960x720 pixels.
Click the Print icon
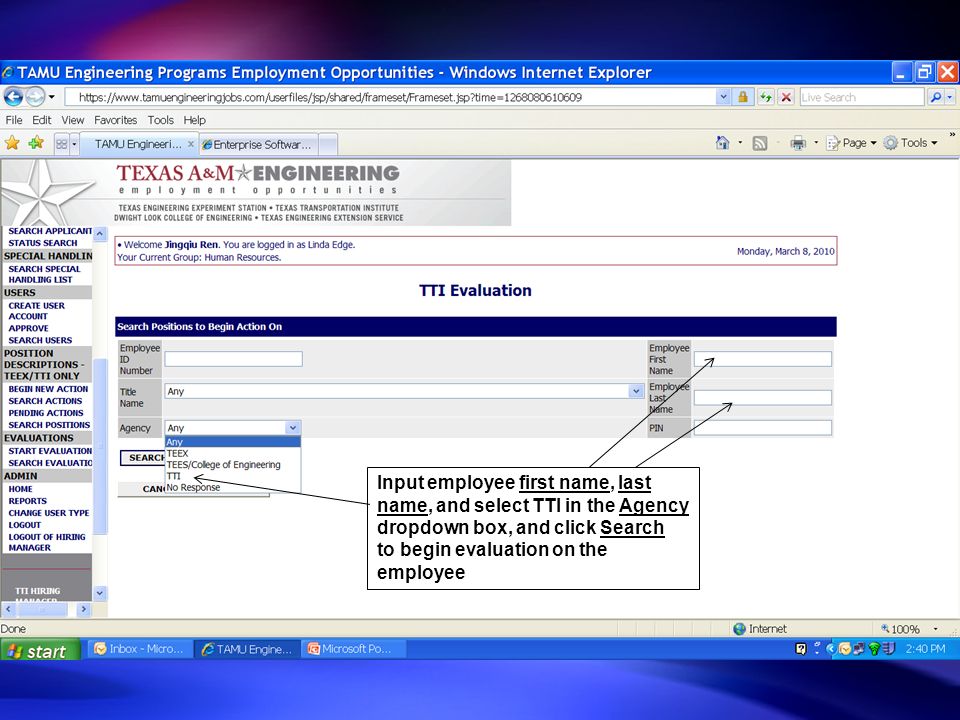798,143
